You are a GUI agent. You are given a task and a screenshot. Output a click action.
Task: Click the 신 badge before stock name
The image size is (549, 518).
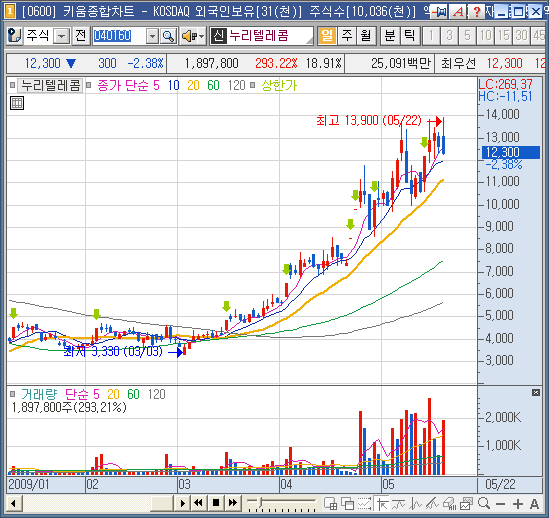coord(219,36)
